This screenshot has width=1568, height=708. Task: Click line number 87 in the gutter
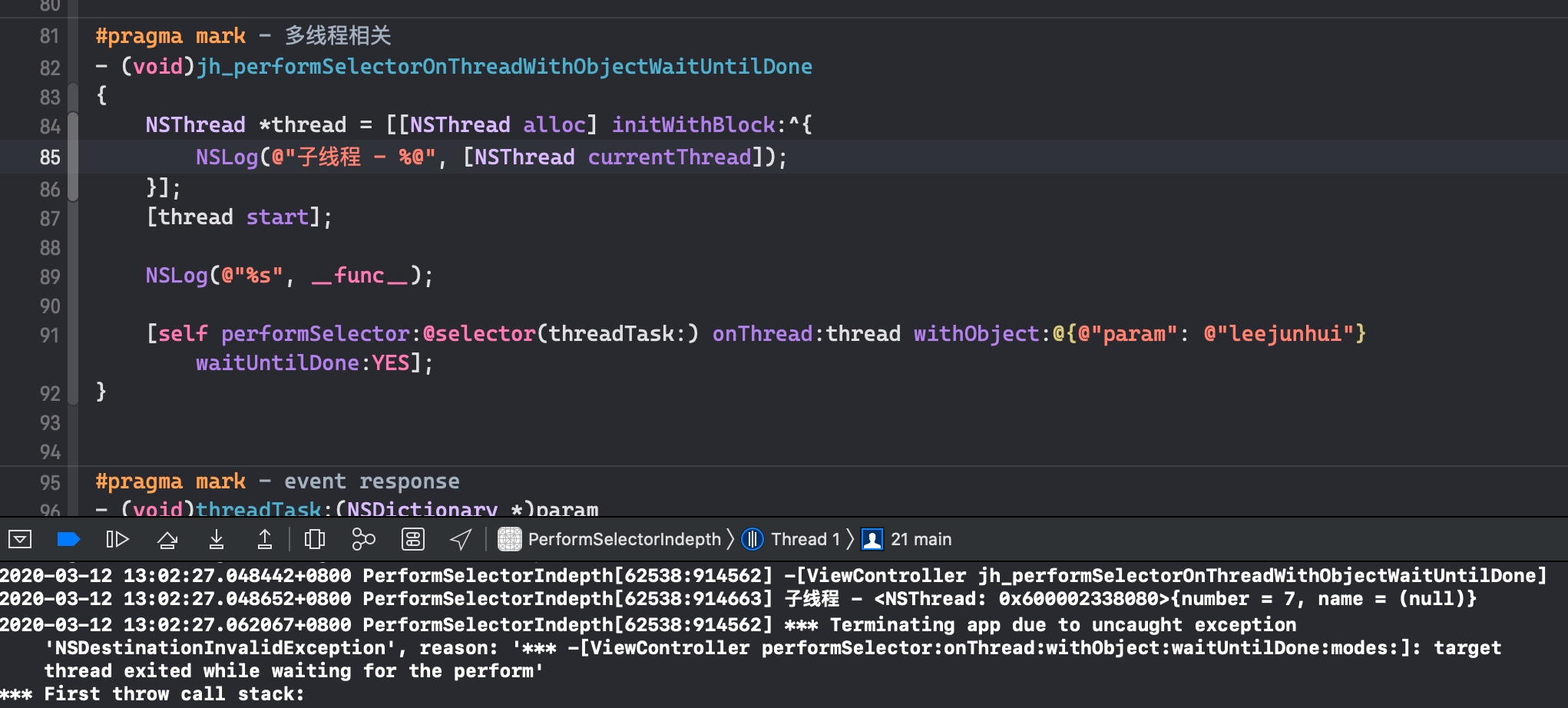[50, 219]
